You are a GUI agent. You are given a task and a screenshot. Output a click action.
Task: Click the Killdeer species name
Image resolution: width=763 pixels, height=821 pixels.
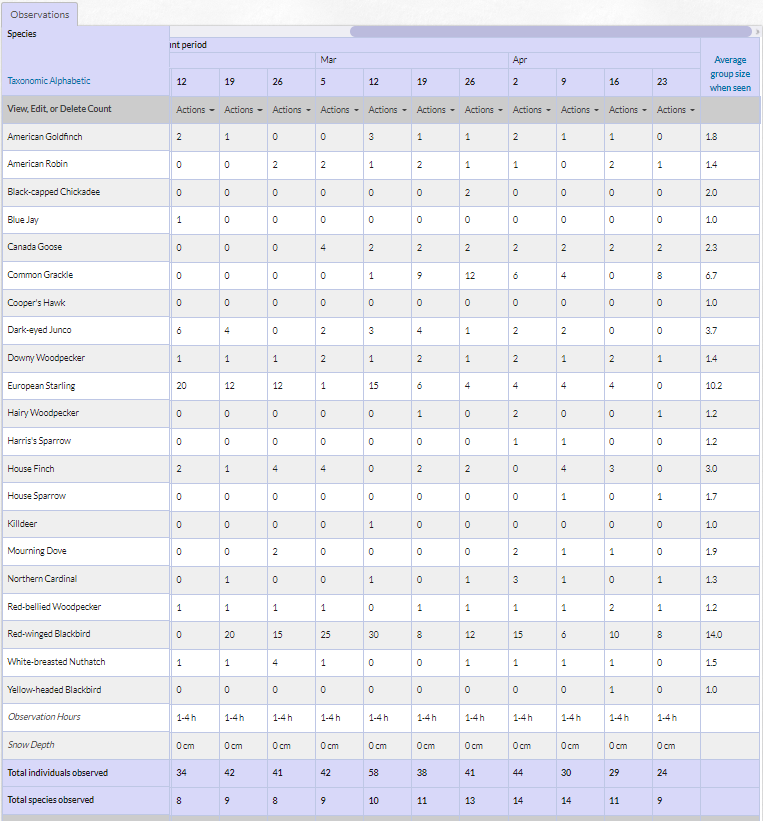pos(22,524)
